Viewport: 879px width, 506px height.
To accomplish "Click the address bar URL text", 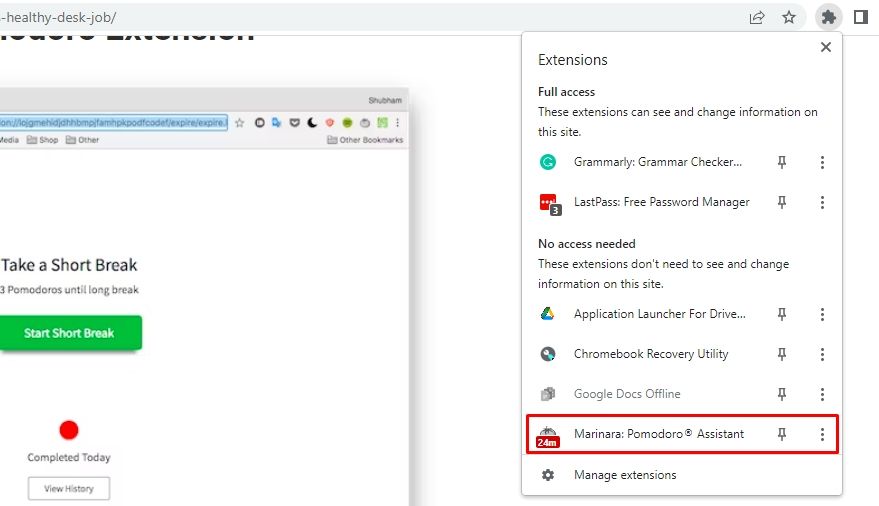I will coord(58,17).
